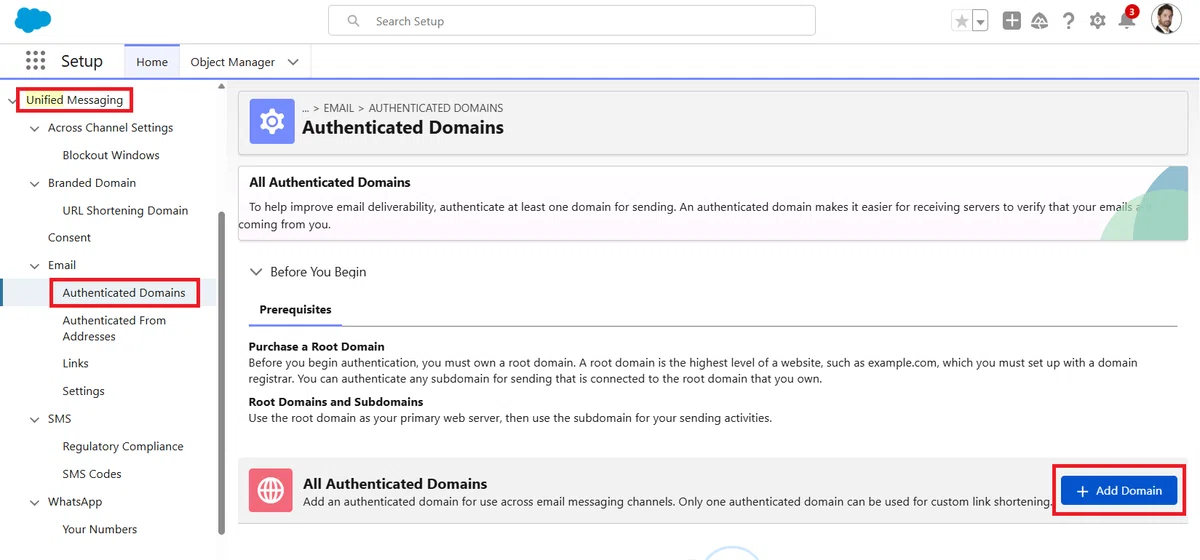Focus the Search Setup field
1200x560 pixels.
coord(572,21)
